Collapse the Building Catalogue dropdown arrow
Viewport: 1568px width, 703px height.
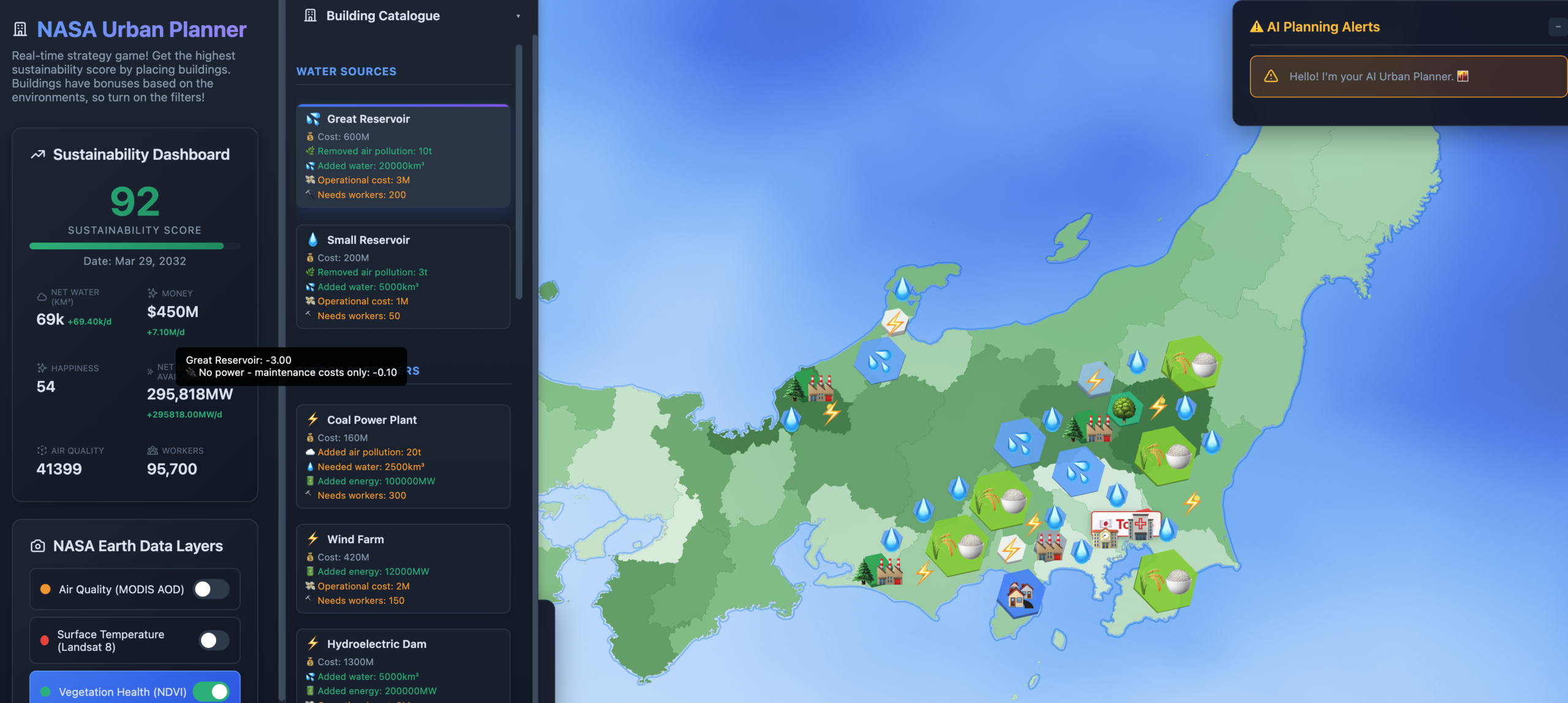coord(518,16)
